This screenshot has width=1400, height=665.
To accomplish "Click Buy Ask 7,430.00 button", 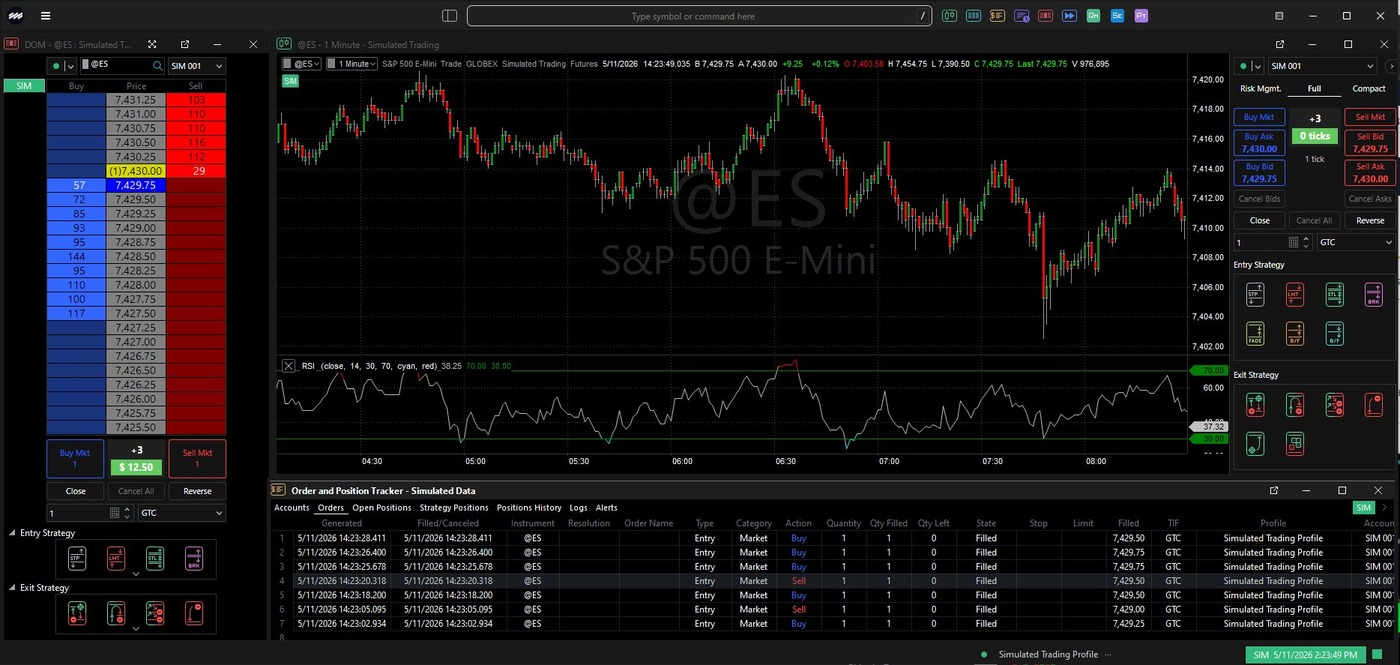I will (1259, 142).
